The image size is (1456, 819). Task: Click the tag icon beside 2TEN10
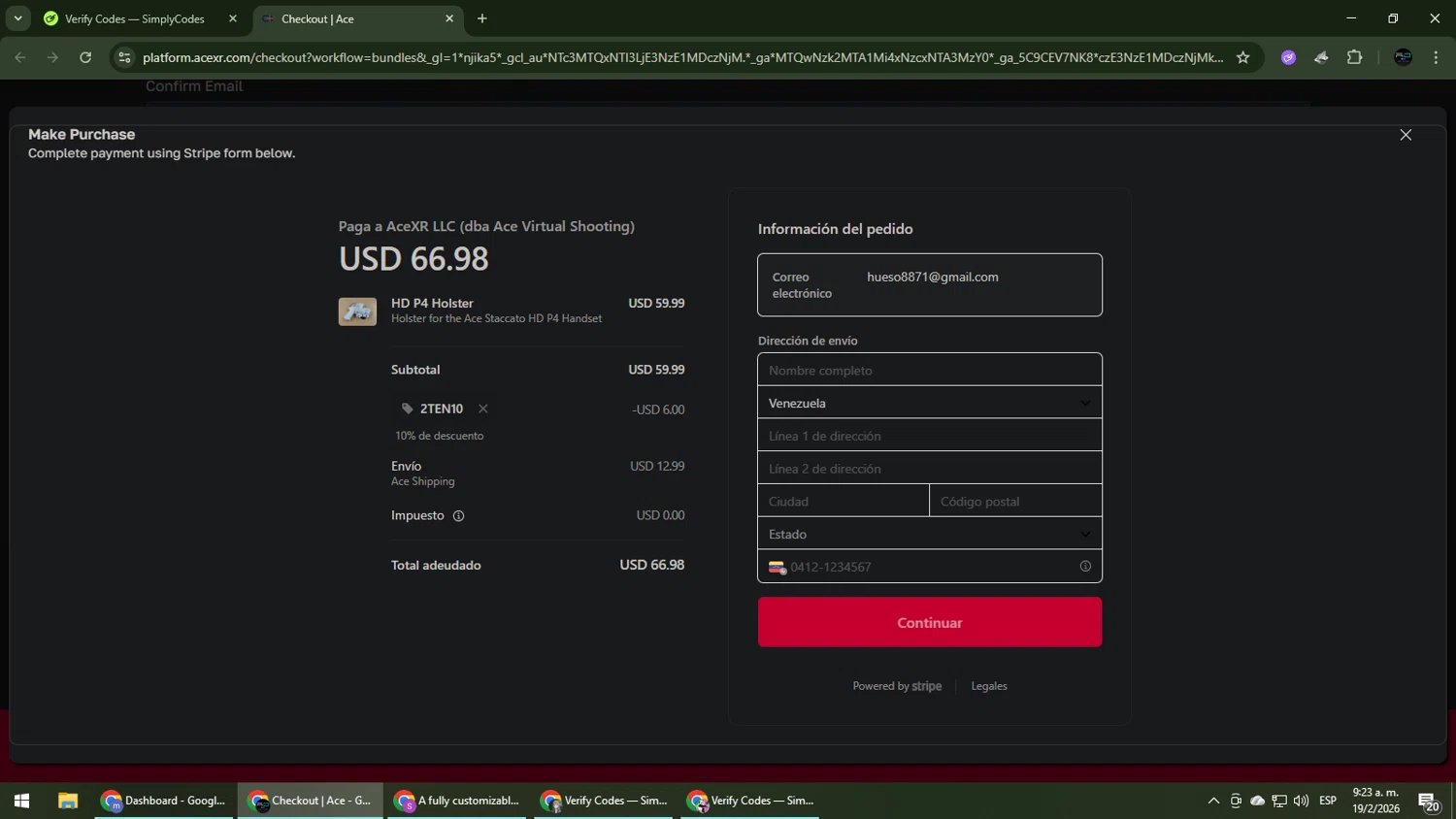[x=408, y=409]
